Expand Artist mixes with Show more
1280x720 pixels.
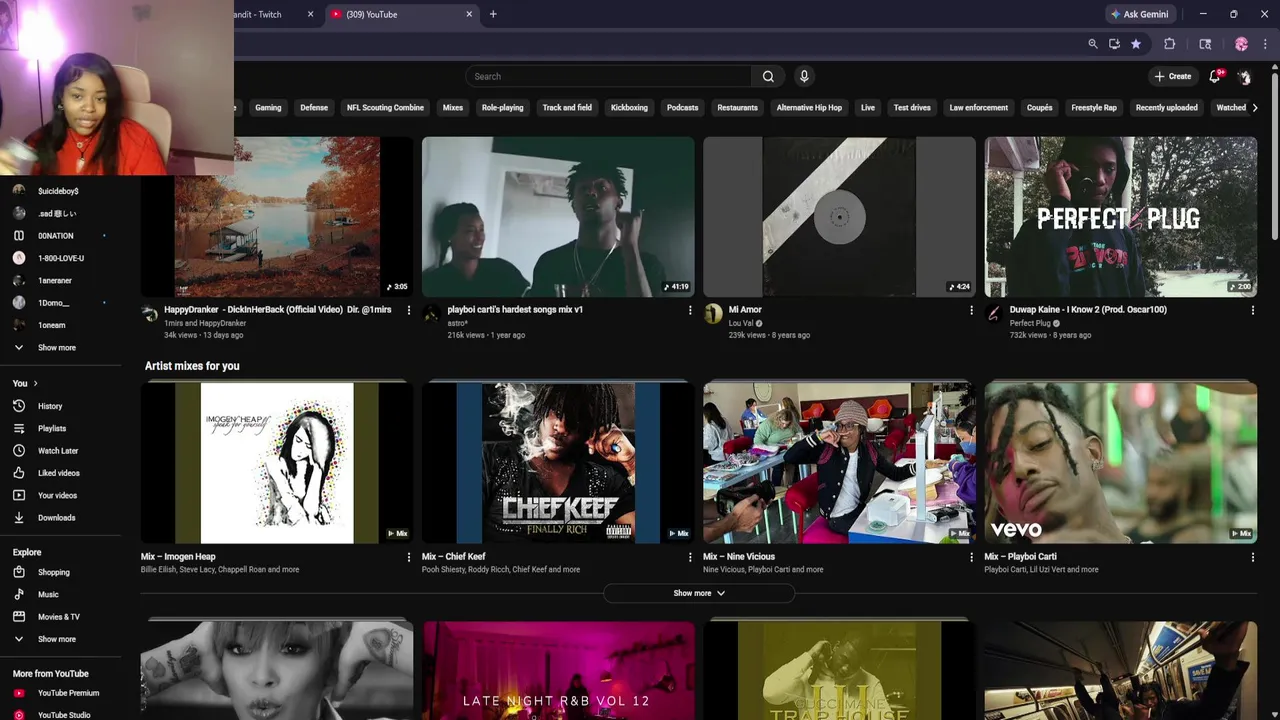click(x=699, y=593)
